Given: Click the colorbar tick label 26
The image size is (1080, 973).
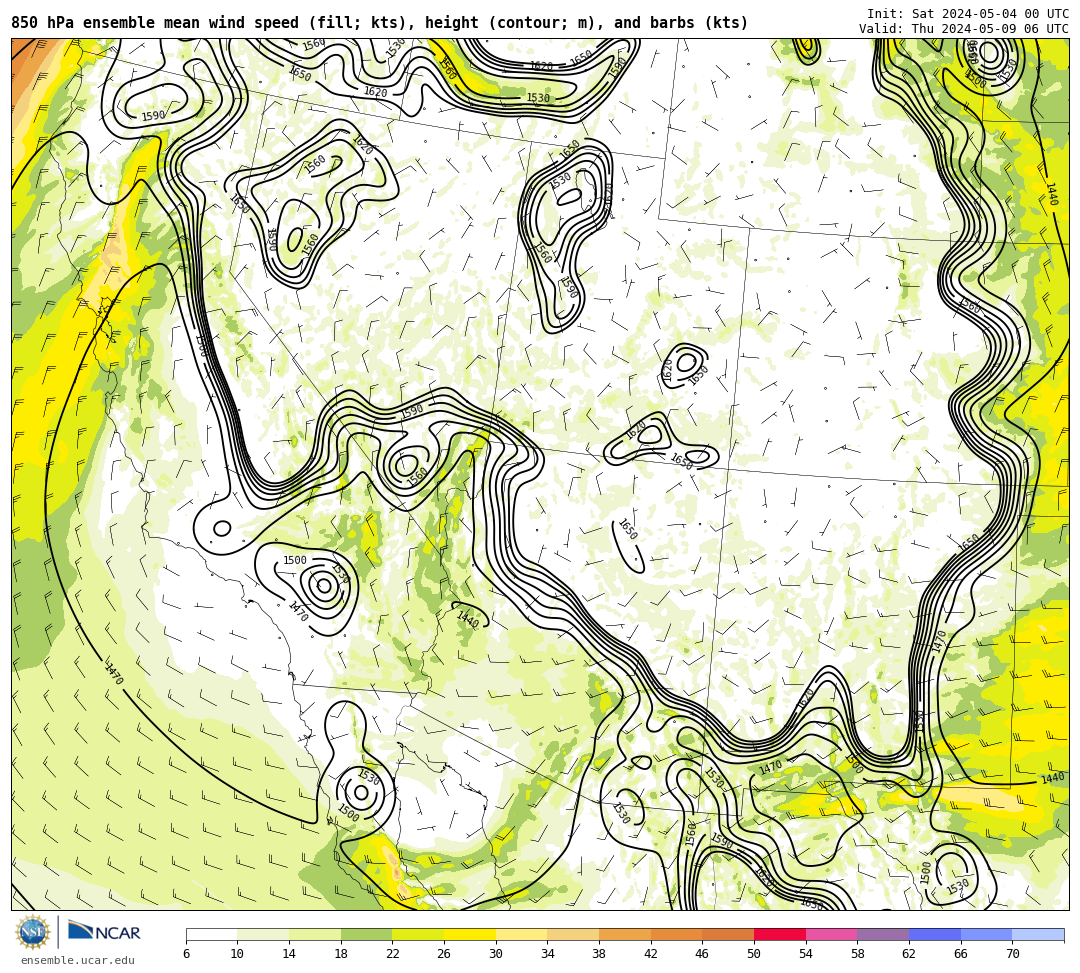Looking at the screenshot, I should click(x=444, y=954).
